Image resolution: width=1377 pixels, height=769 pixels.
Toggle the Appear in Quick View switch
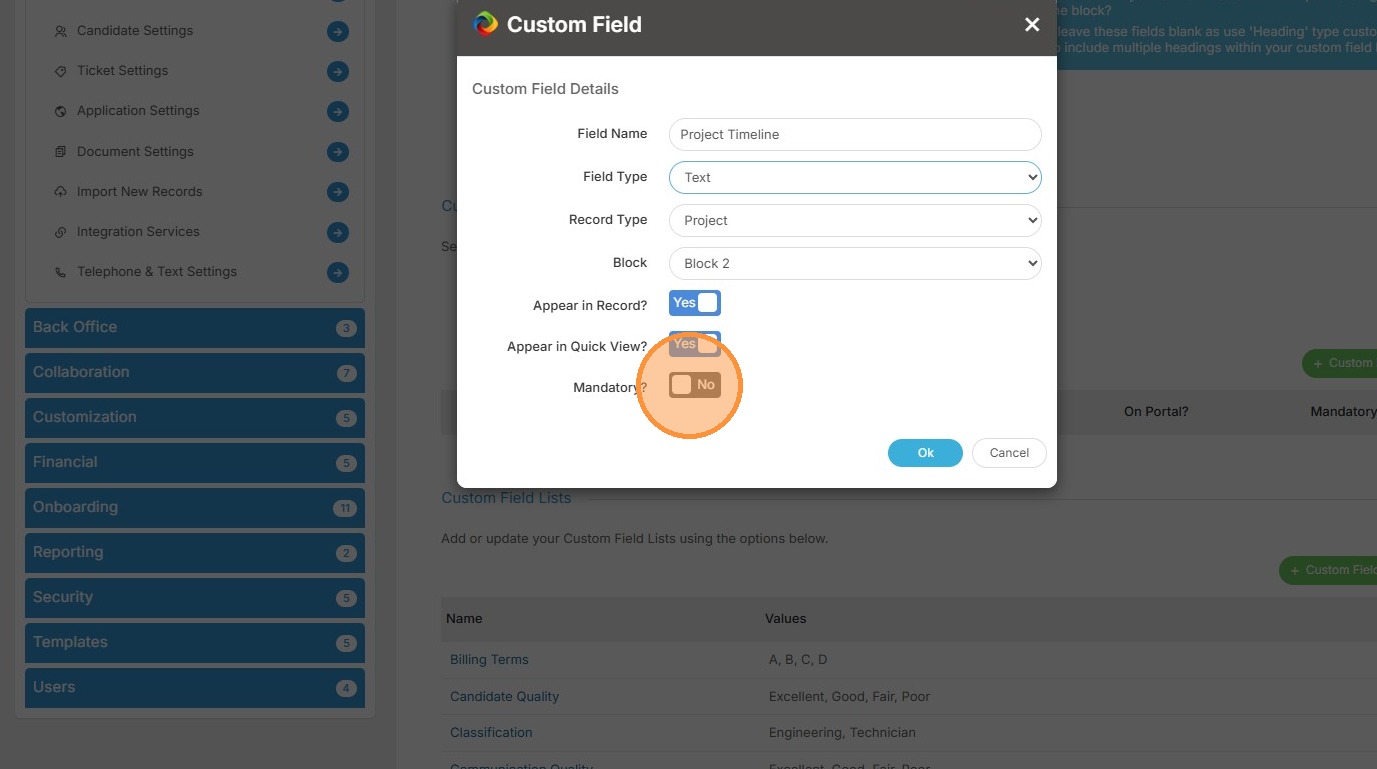[x=695, y=345]
